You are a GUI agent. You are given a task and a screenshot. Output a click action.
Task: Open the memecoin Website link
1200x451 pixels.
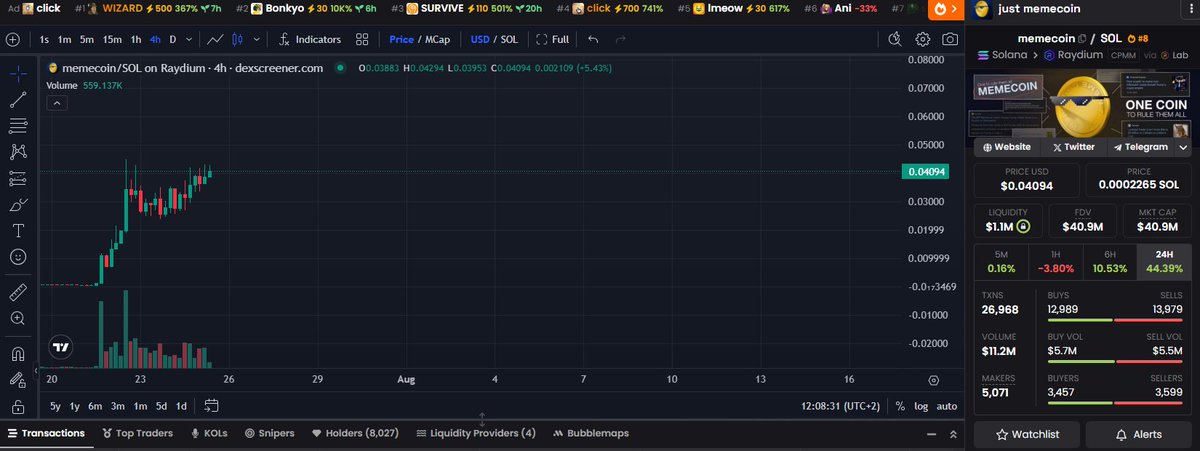[1007, 147]
